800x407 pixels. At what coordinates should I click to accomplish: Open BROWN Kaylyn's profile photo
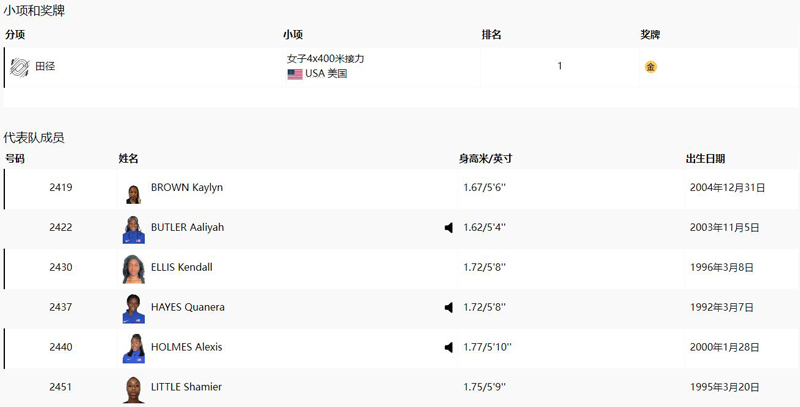[x=134, y=194]
